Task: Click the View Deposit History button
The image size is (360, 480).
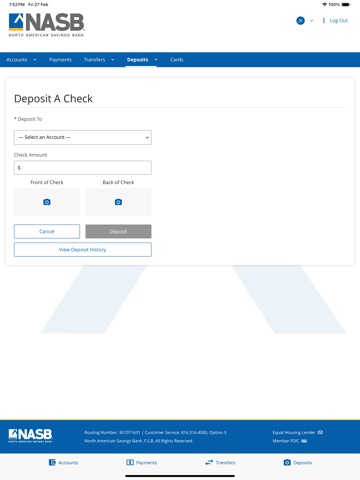Action: coord(83,250)
